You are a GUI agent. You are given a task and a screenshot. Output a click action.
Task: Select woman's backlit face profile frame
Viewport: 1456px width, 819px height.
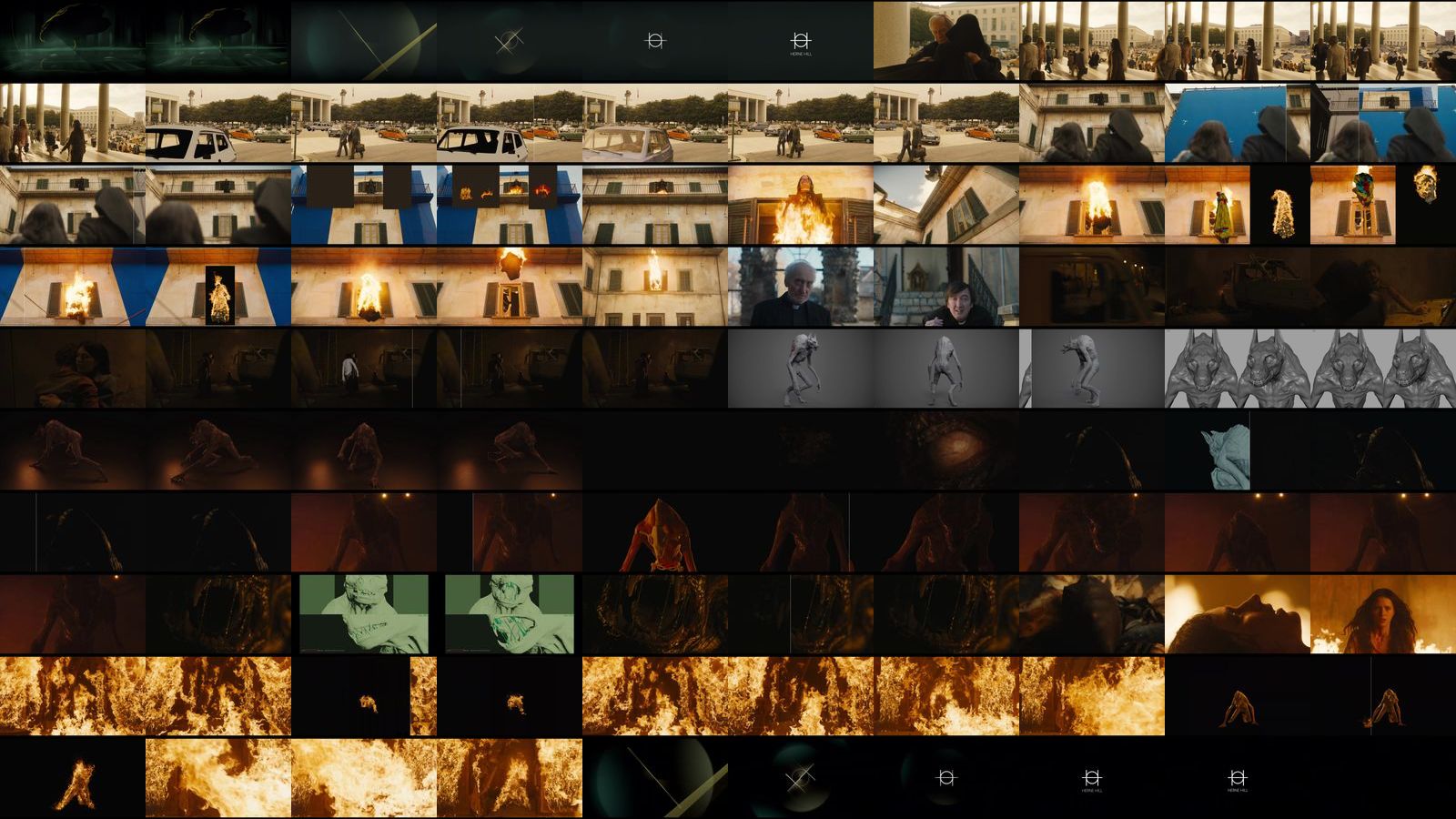[x=1238, y=614]
